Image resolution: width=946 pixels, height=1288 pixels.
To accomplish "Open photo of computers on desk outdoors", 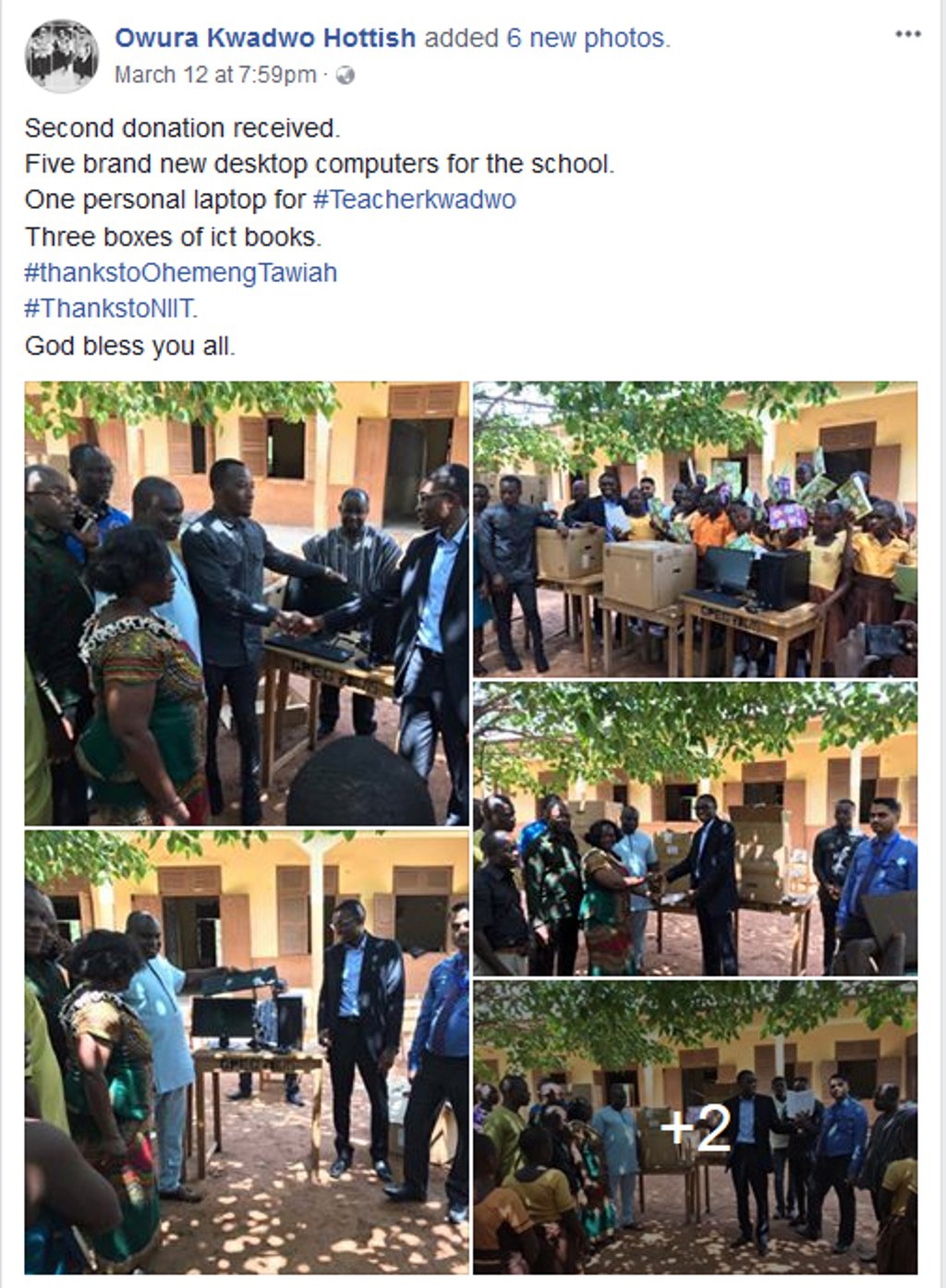I will tap(247, 1051).
